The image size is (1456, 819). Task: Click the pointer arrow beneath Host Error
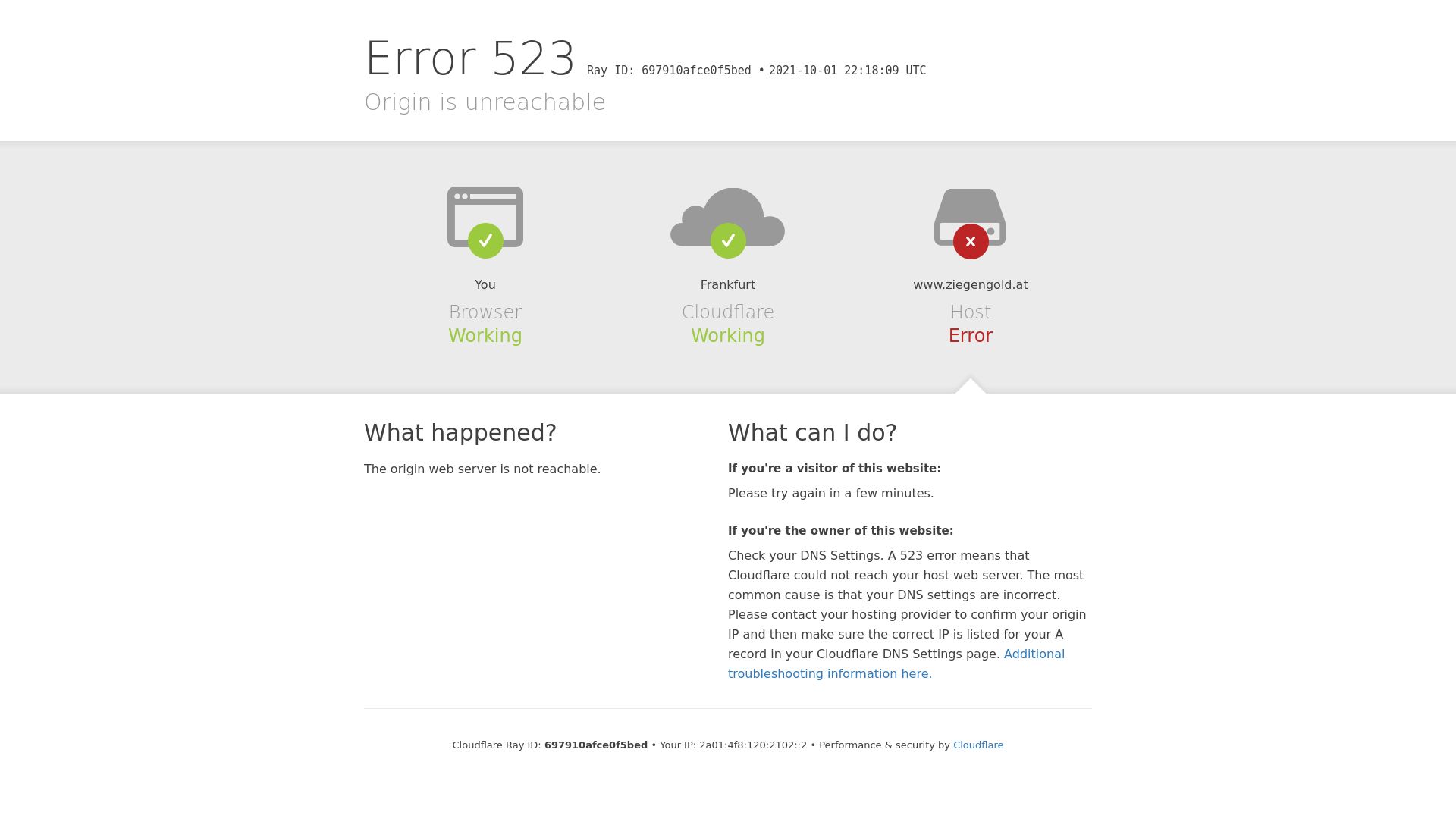(x=971, y=385)
